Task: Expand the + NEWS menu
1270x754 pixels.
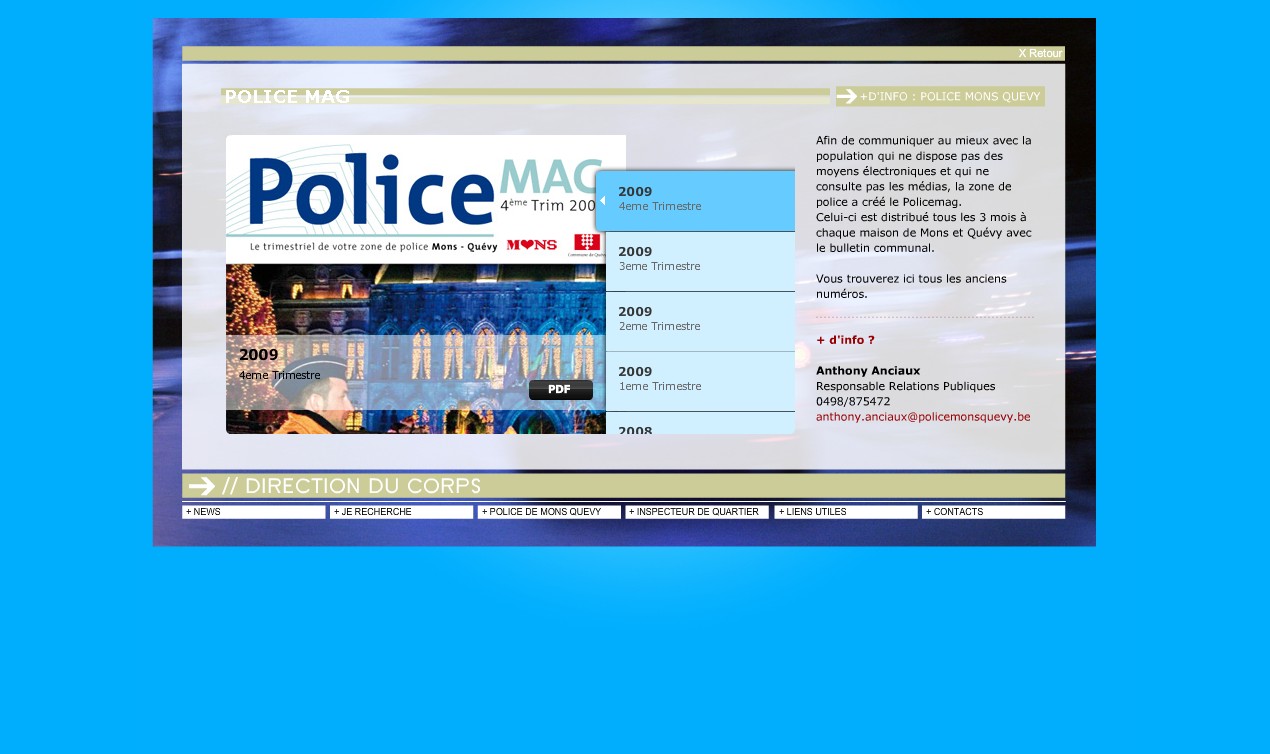Action: click(254, 512)
